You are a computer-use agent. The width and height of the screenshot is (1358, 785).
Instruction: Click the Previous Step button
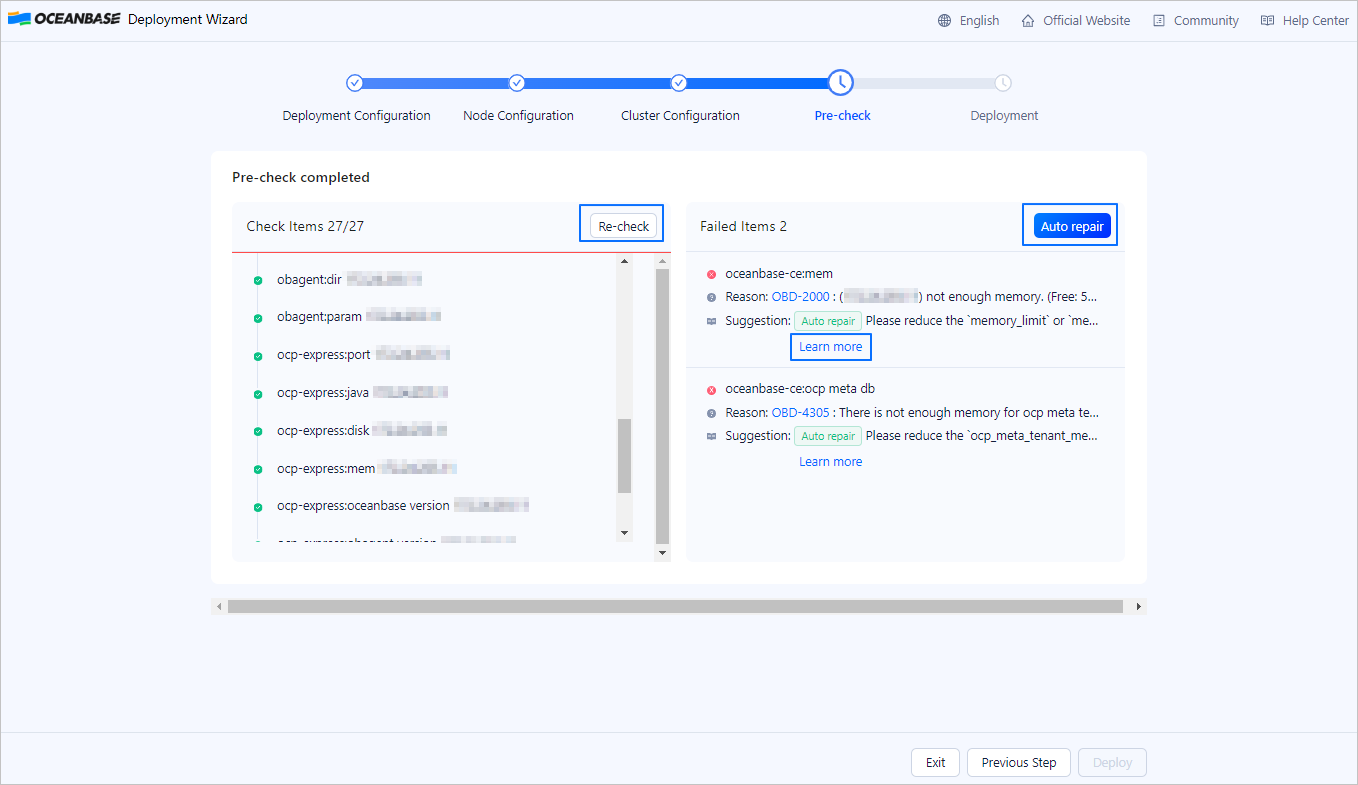1018,762
